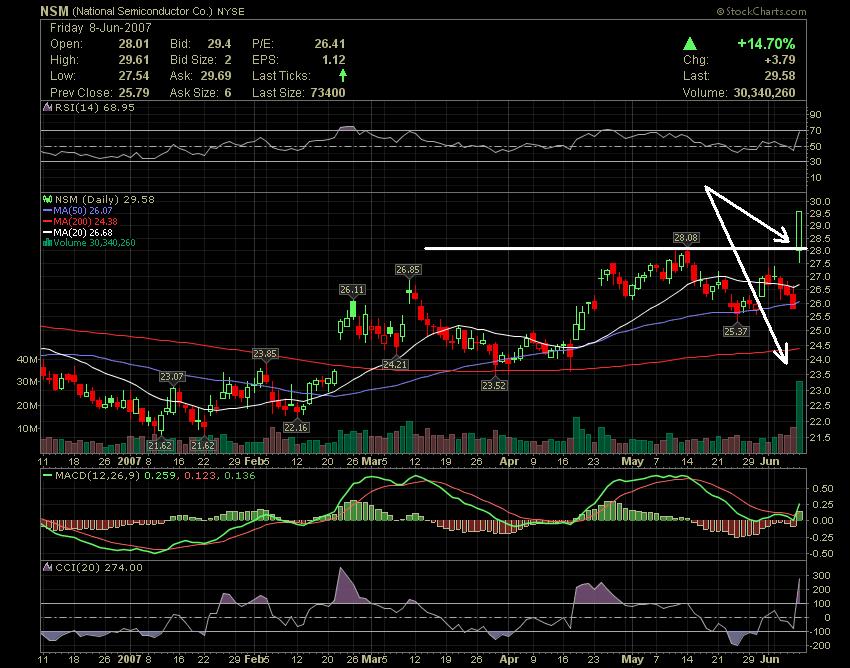
Task: Click the EPS value 1.12
Action: click(333, 60)
